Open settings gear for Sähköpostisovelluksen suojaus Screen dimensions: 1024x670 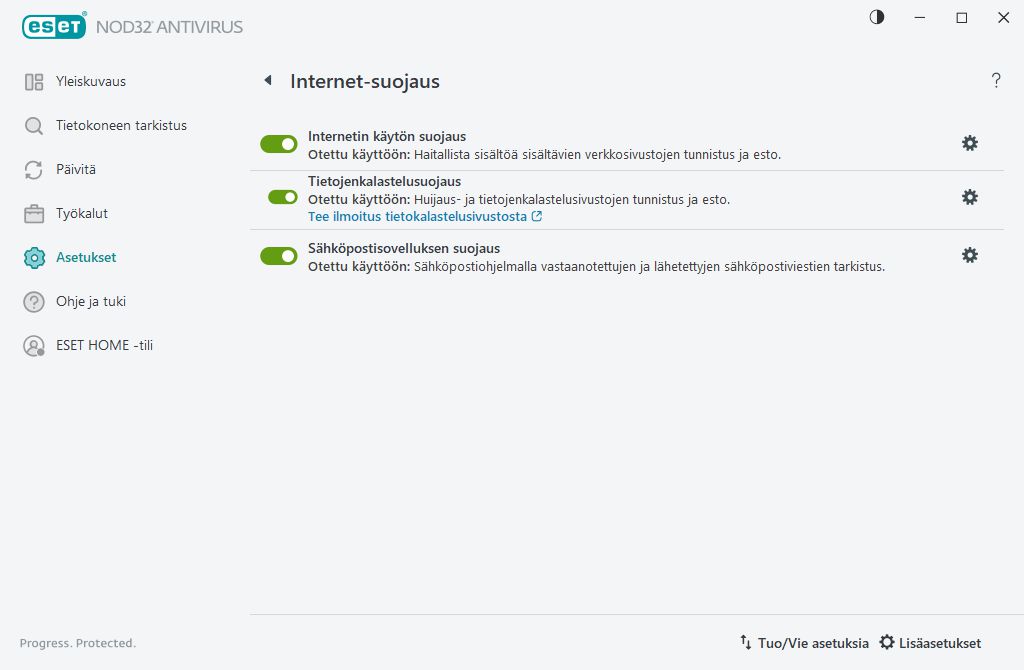tap(969, 255)
